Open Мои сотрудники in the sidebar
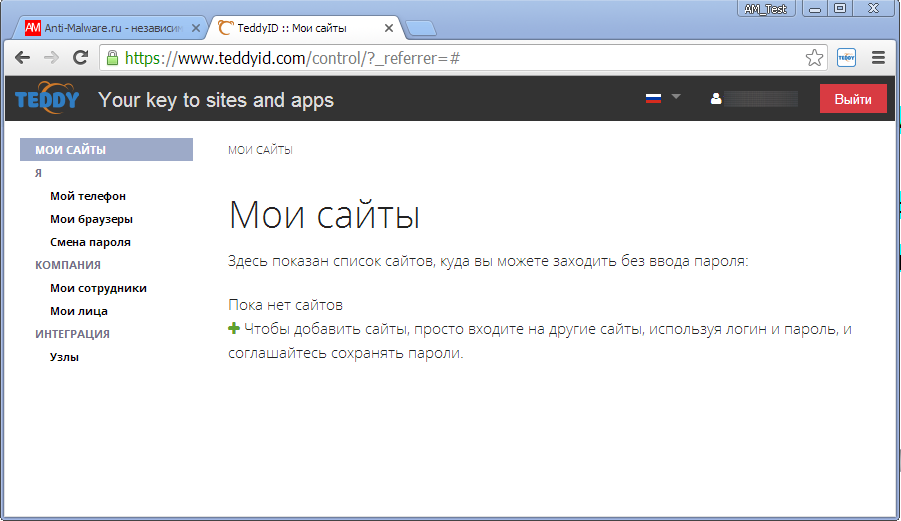This screenshot has height=521, width=901. point(98,288)
